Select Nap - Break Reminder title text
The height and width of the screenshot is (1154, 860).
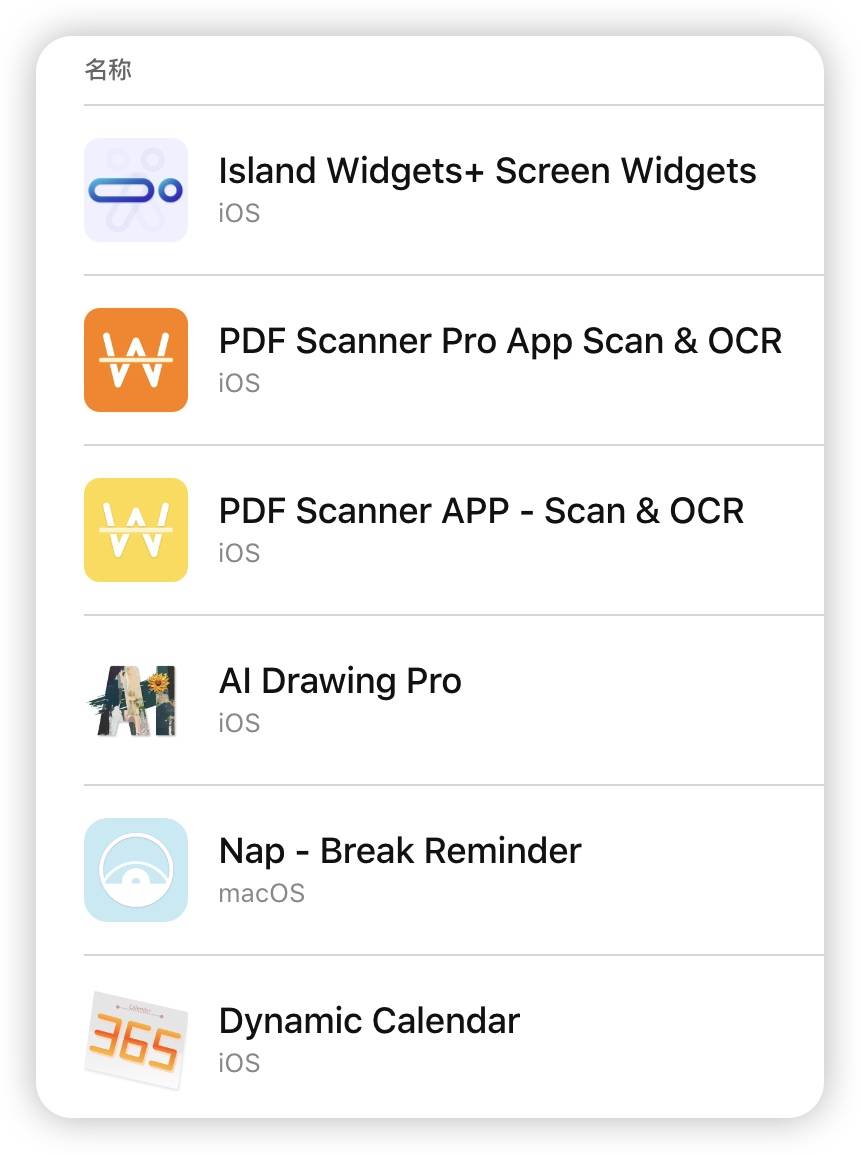point(400,851)
